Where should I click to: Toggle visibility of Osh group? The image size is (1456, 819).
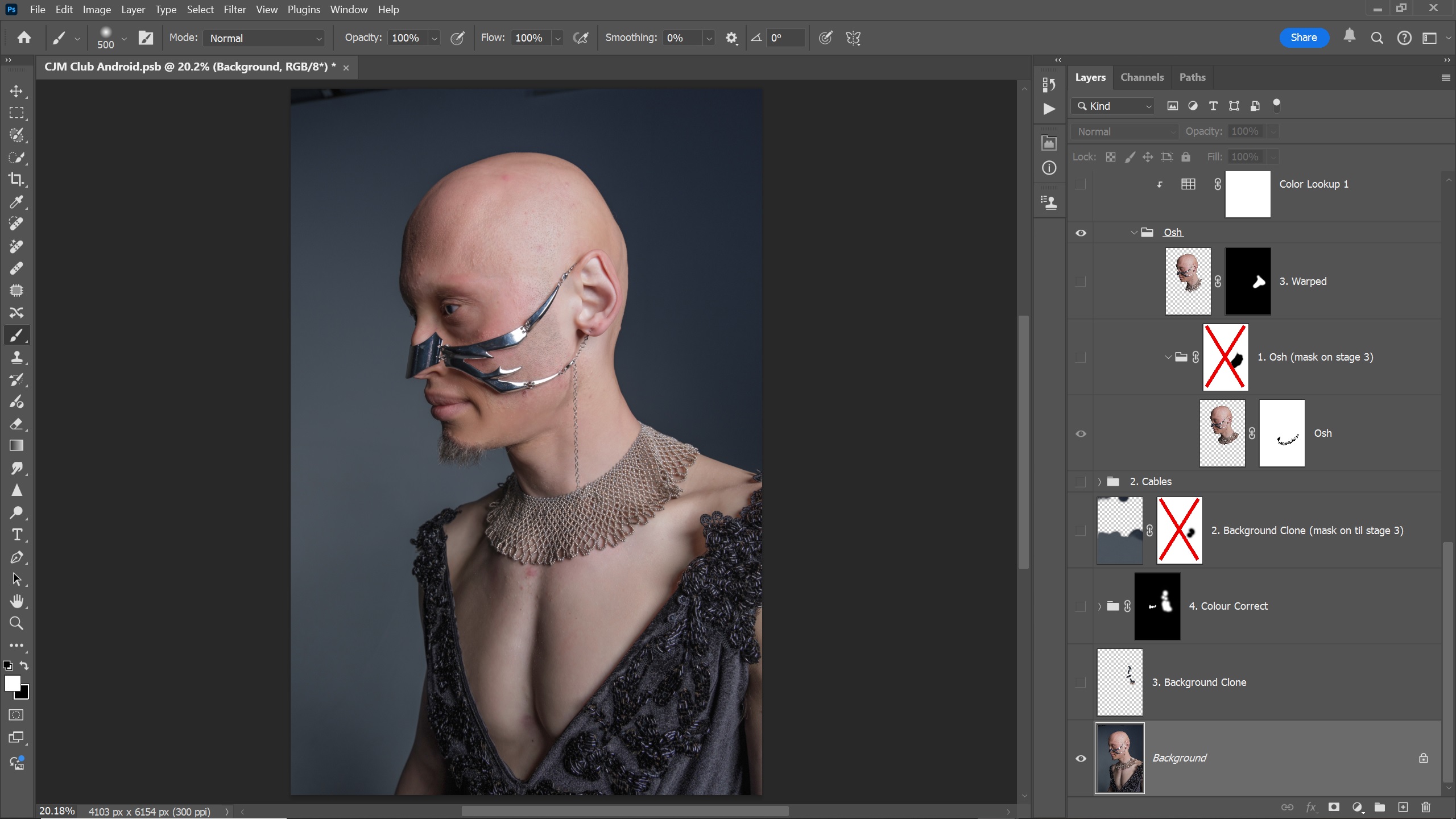[1081, 233]
